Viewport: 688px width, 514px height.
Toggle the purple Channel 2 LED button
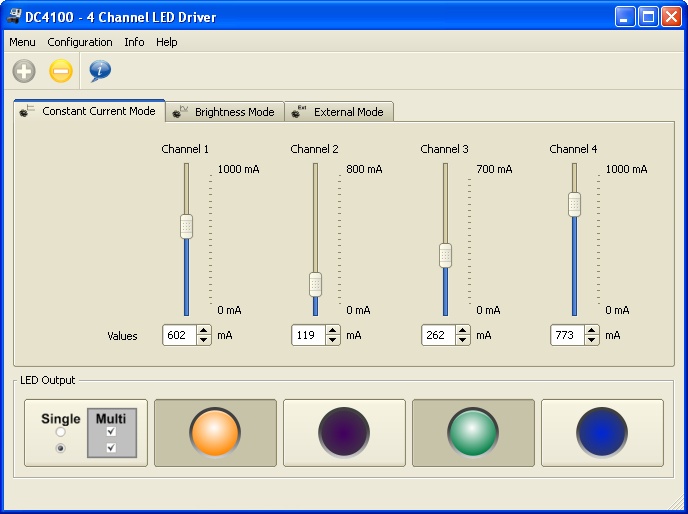point(344,433)
